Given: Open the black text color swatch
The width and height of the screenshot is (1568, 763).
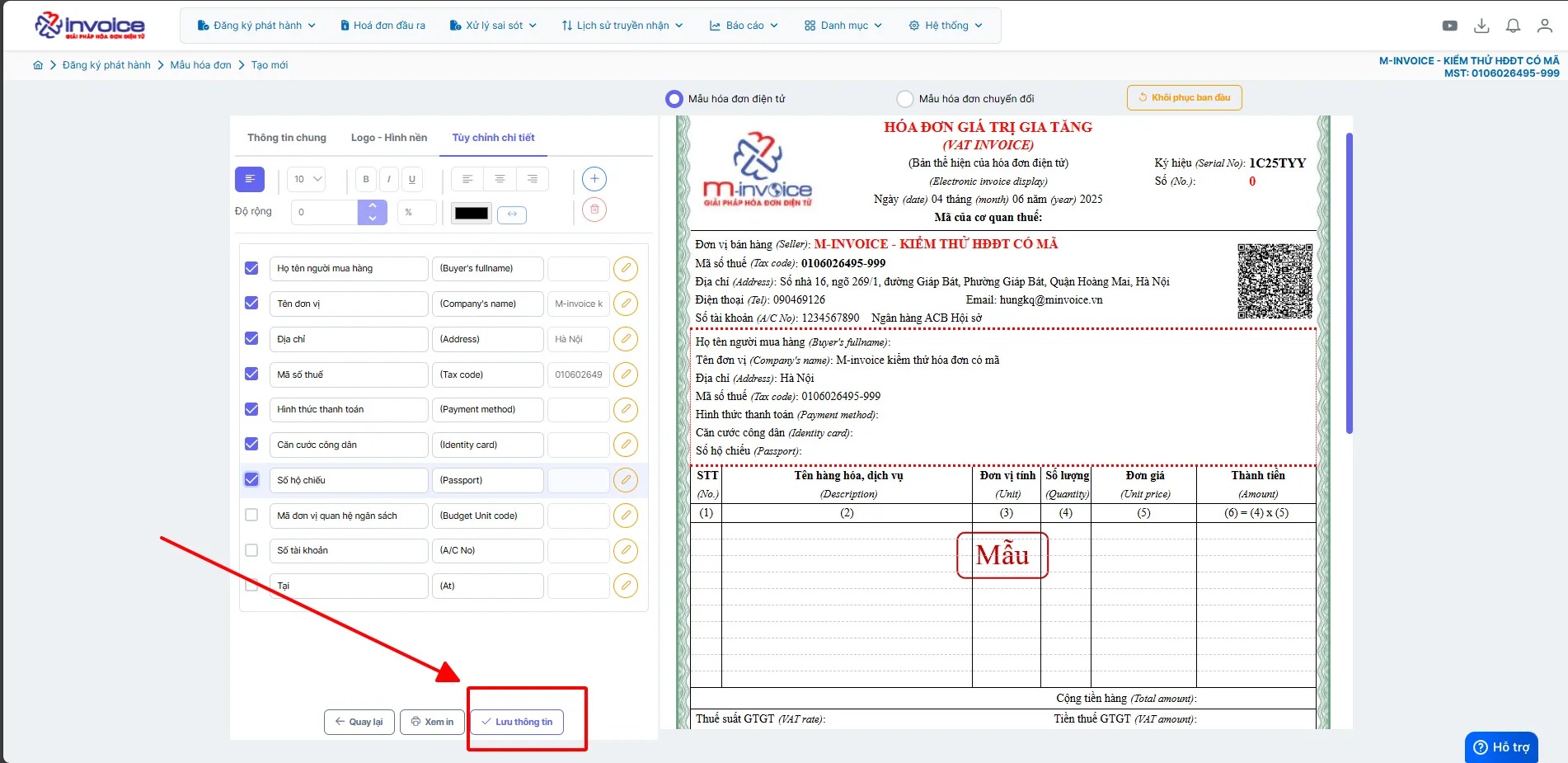Looking at the screenshot, I should 472,214.
